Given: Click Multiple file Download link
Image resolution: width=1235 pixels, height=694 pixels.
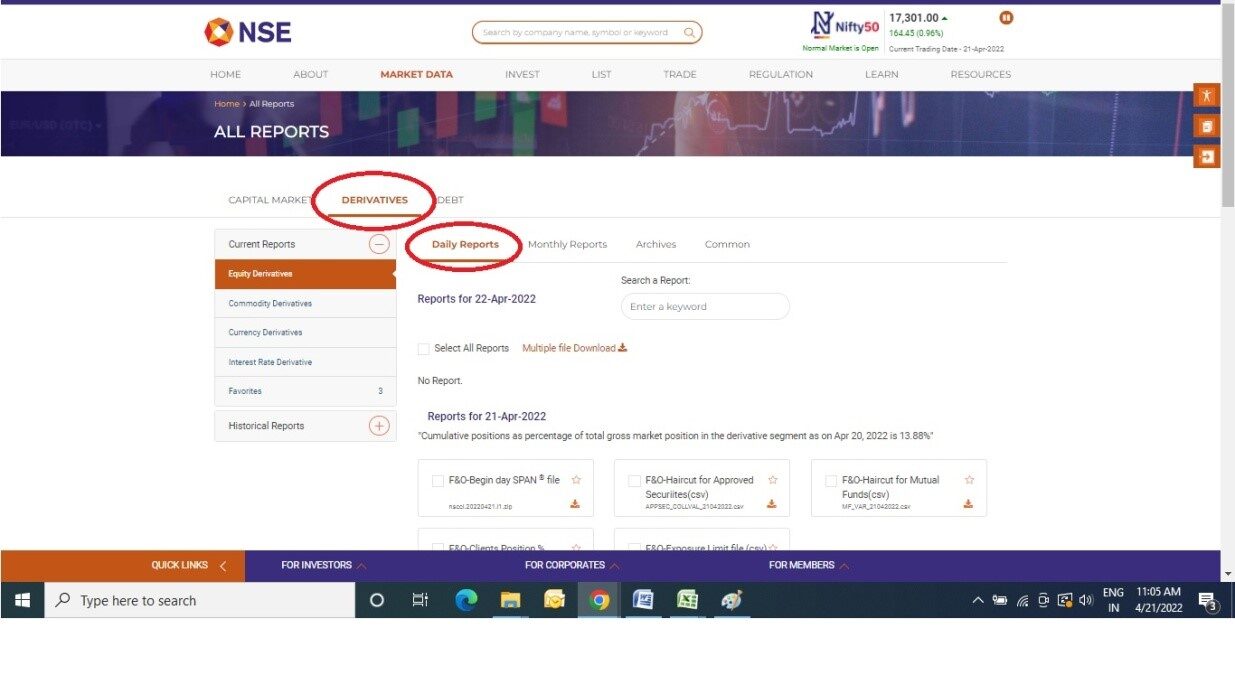Looking at the screenshot, I should coord(574,348).
